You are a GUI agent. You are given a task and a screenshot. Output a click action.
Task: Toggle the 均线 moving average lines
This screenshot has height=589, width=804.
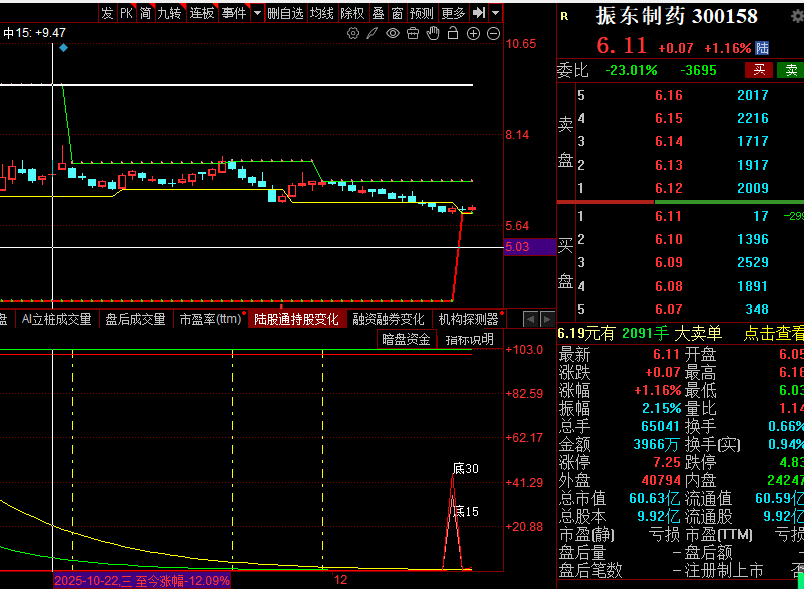pyautogui.click(x=322, y=13)
